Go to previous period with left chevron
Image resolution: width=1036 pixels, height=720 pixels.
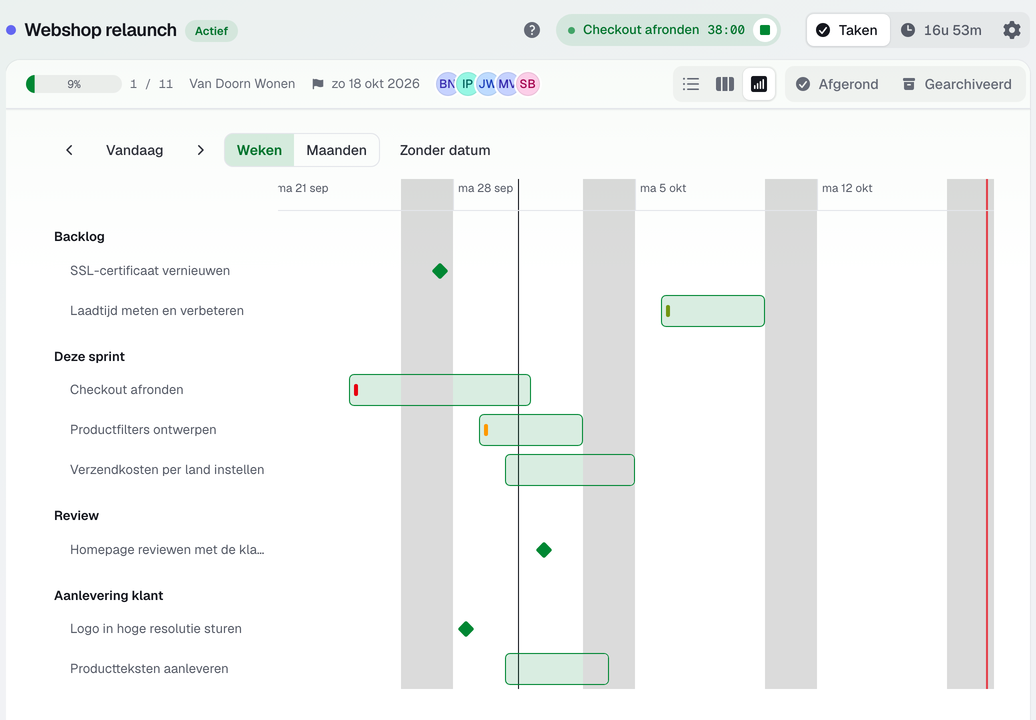tap(69, 150)
